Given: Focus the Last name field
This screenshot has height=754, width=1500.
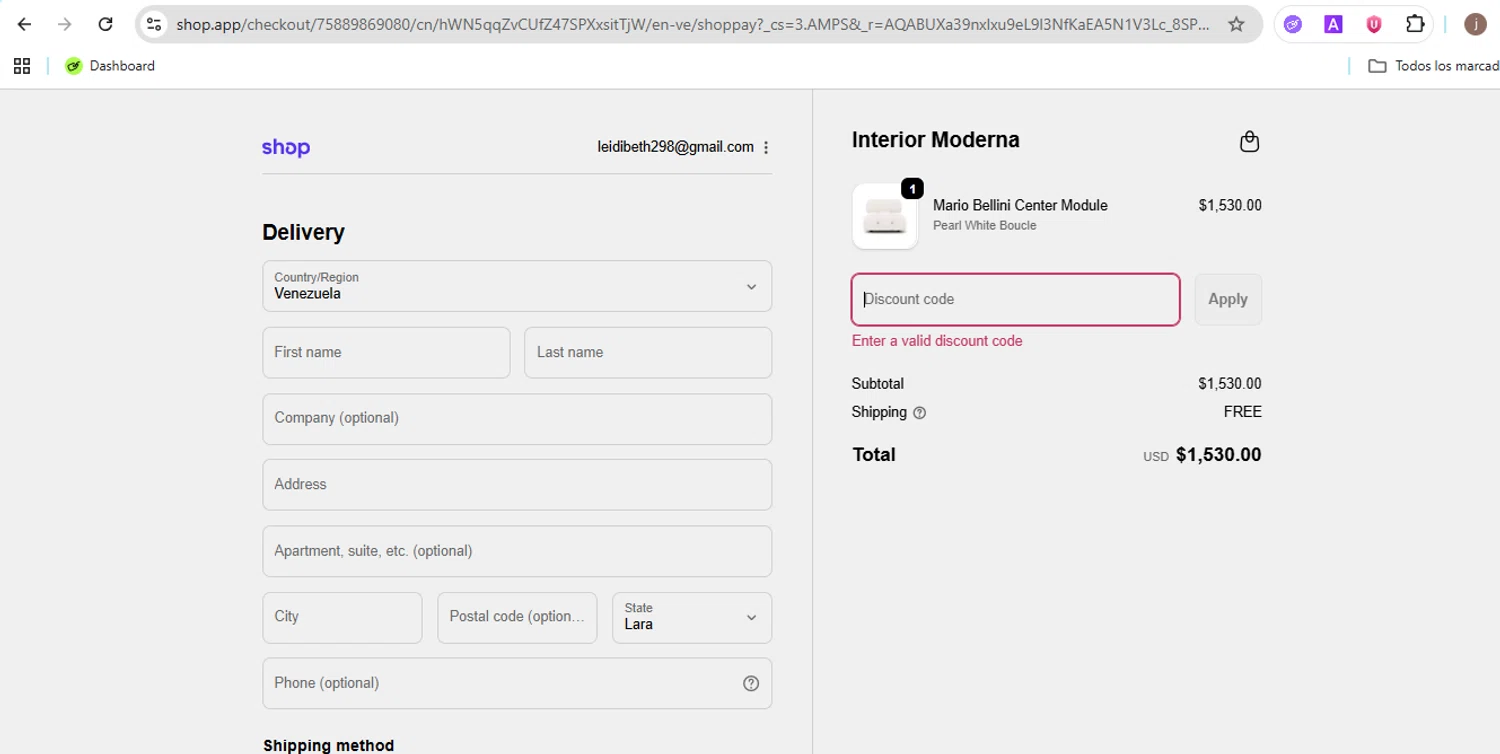Looking at the screenshot, I should [x=648, y=352].
